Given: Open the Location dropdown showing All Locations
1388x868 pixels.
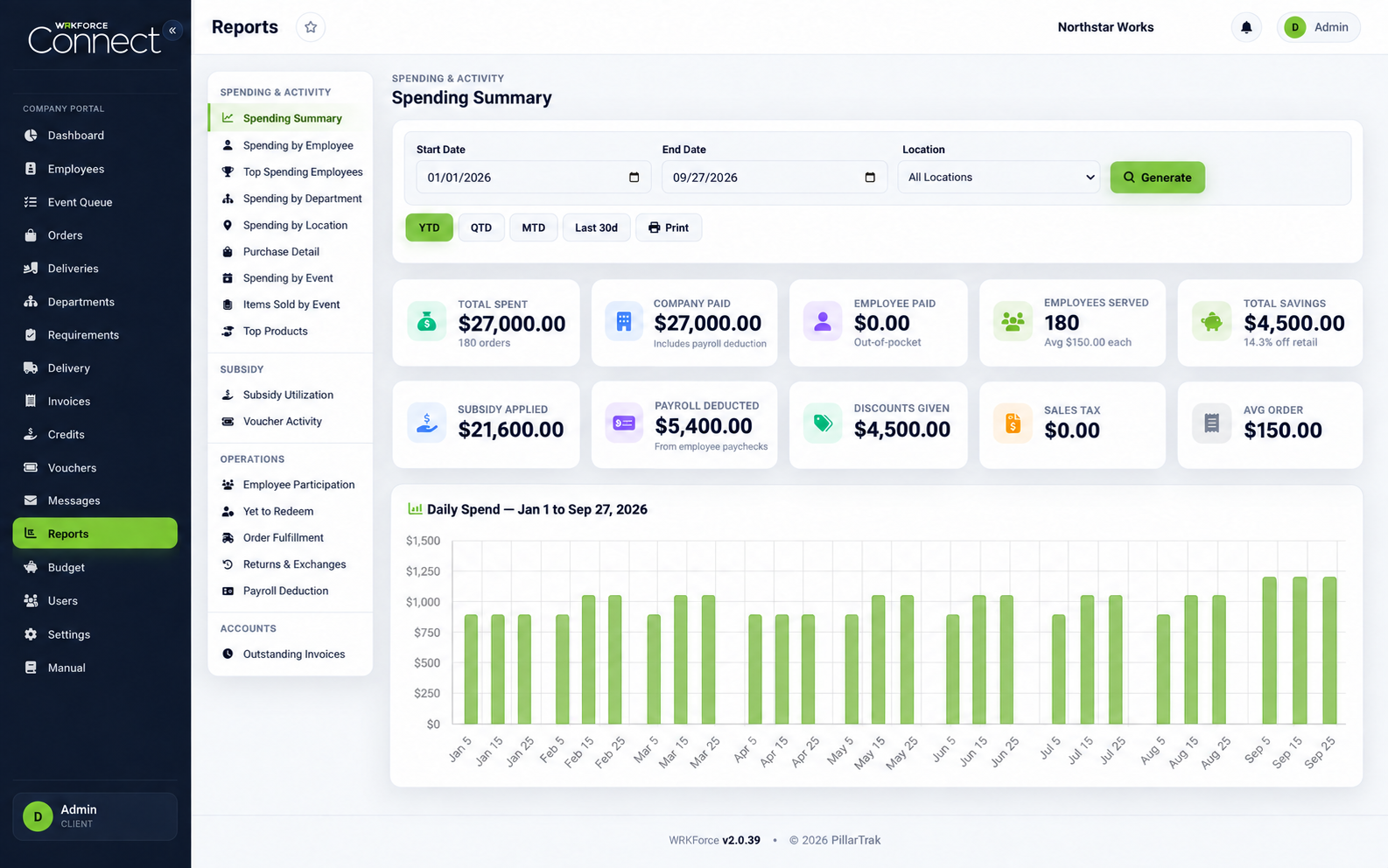Looking at the screenshot, I should pyautogui.click(x=999, y=178).
